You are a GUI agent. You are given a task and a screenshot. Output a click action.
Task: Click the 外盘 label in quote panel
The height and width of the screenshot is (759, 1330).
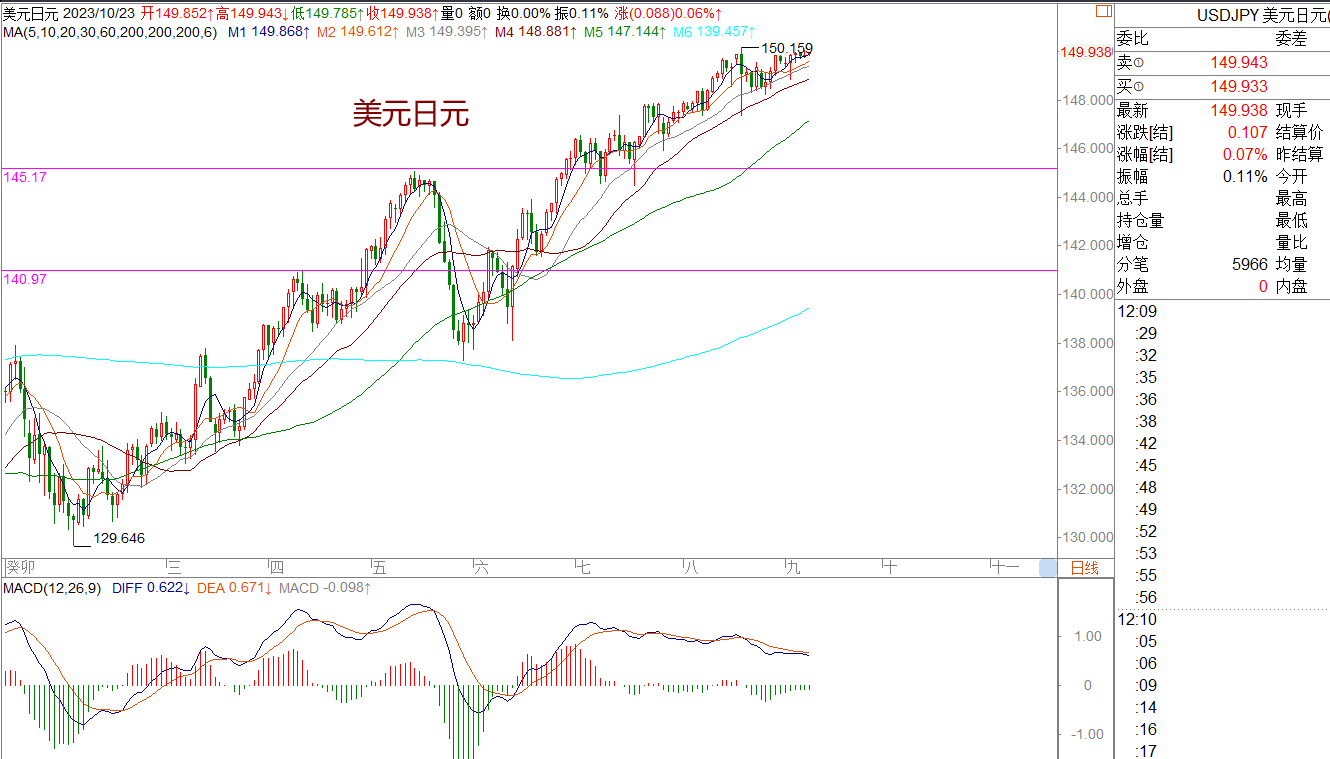point(1133,286)
